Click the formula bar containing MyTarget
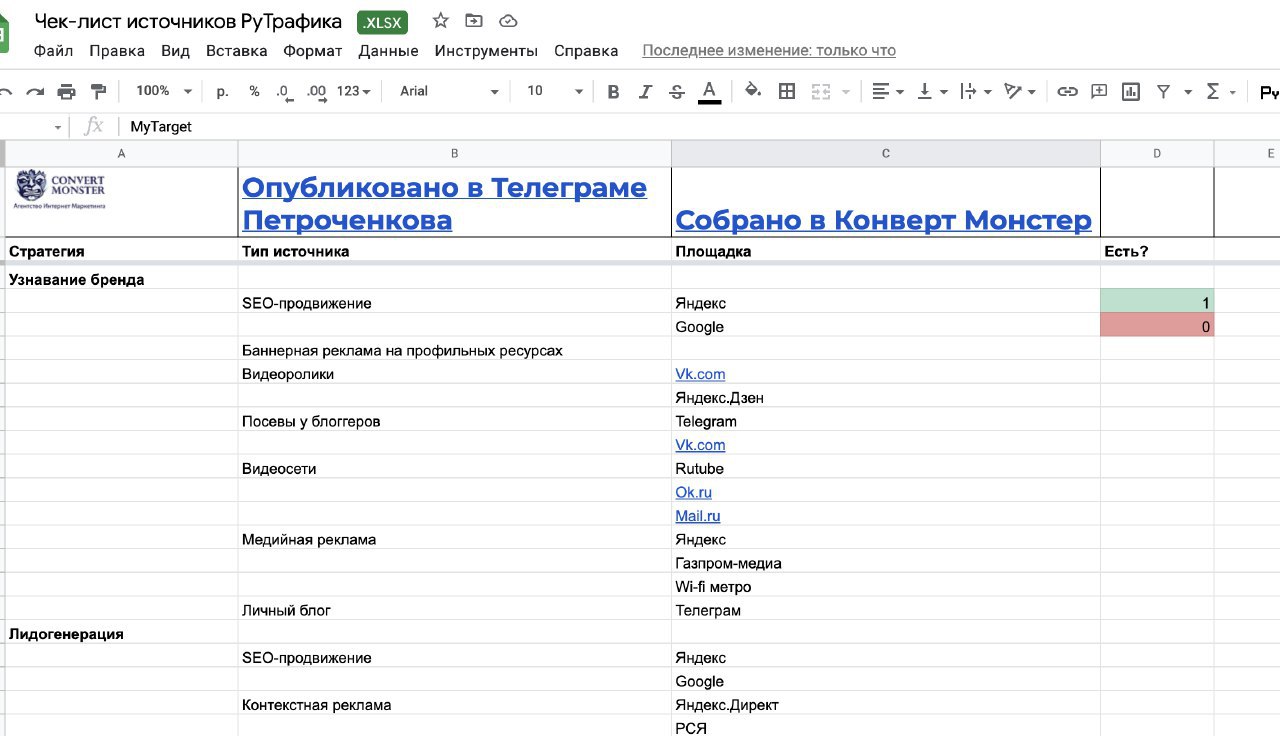 point(700,127)
